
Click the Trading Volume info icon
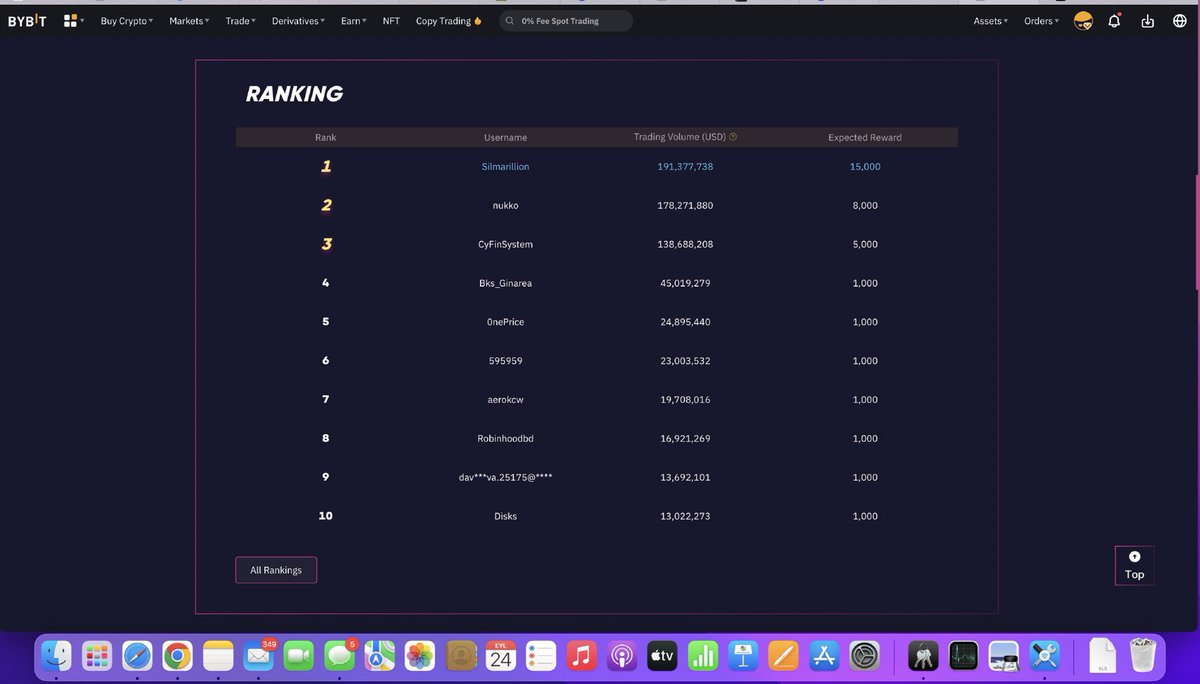click(734, 137)
